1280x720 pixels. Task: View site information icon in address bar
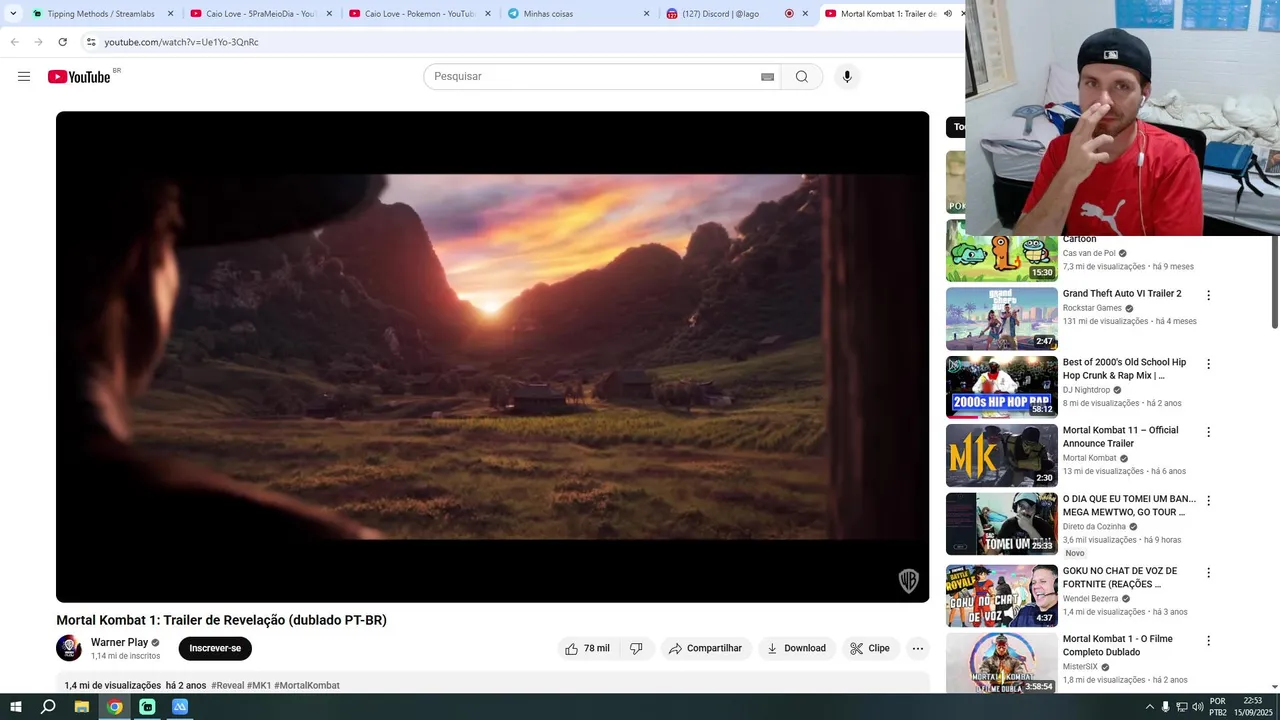click(x=90, y=42)
